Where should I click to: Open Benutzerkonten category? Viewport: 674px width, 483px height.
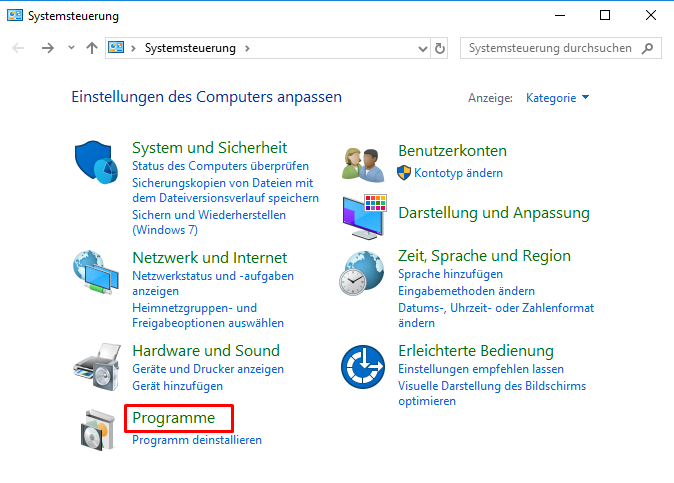point(452,151)
